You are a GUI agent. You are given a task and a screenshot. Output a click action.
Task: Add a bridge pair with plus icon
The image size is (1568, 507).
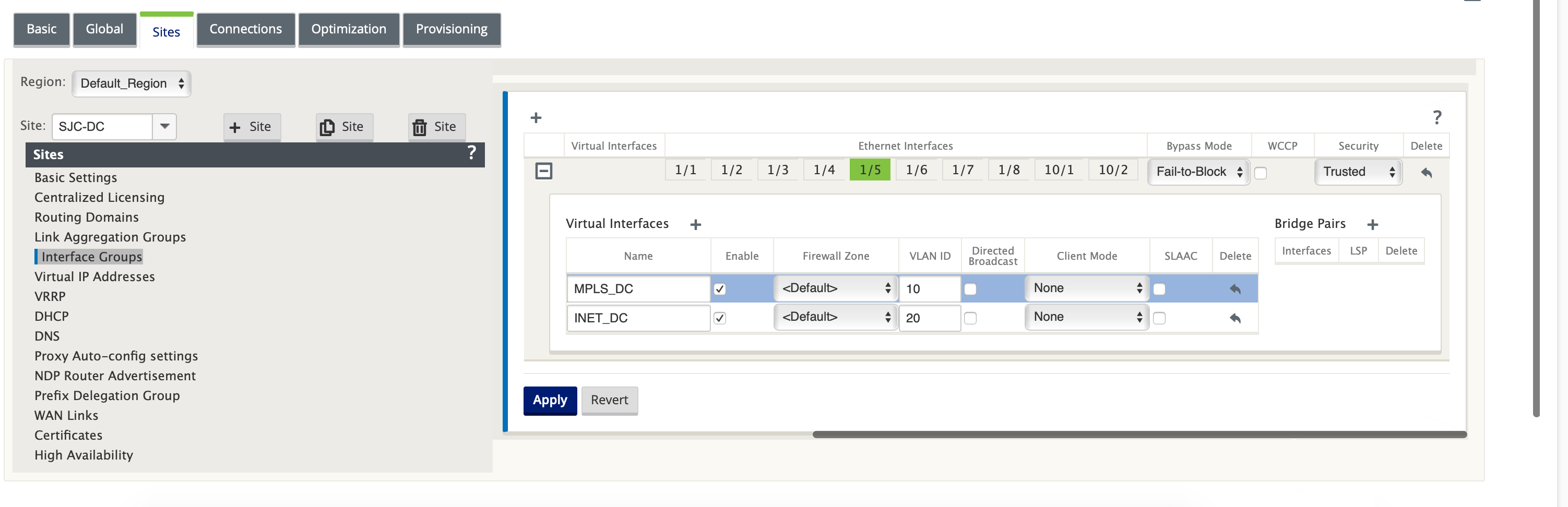[1373, 224]
